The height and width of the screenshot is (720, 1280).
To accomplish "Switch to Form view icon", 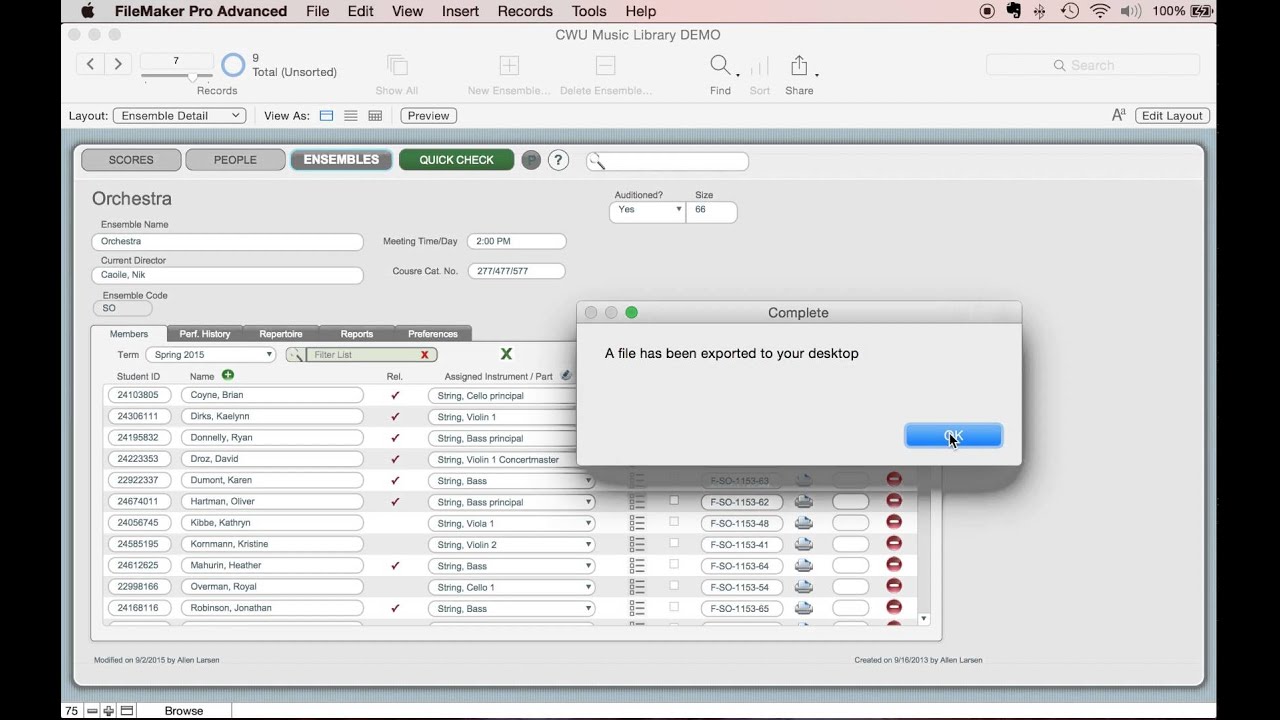I will pos(326,116).
